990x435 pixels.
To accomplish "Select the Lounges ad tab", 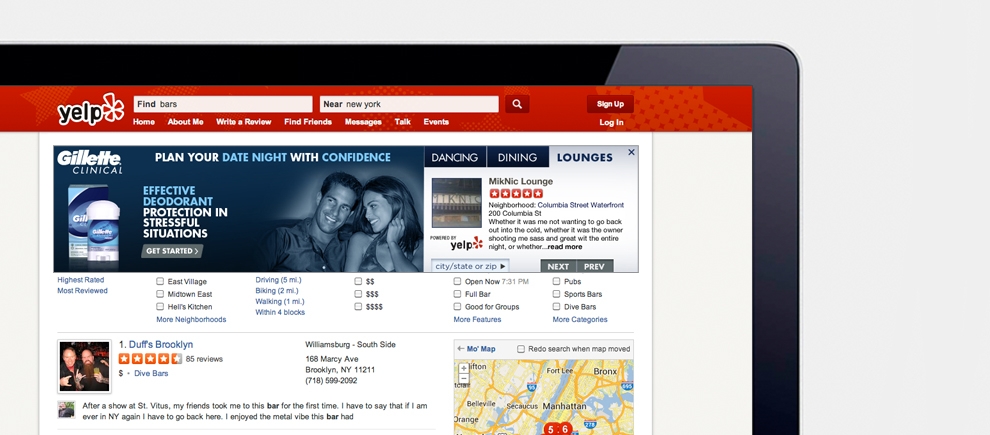I will pos(585,158).
